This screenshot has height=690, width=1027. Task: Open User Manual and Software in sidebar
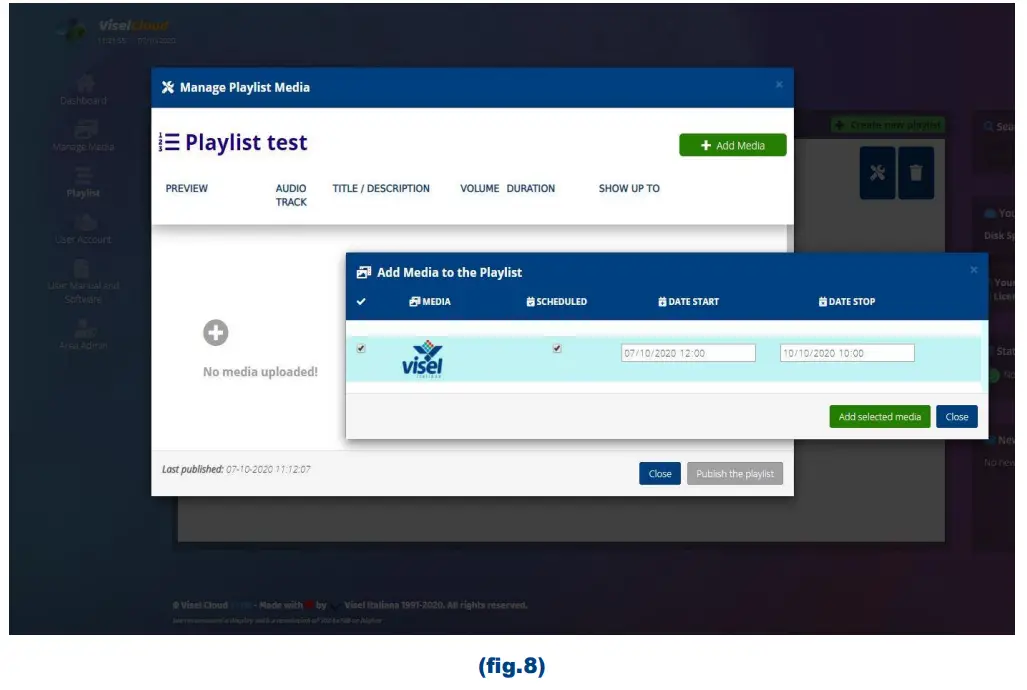[83, 282]
